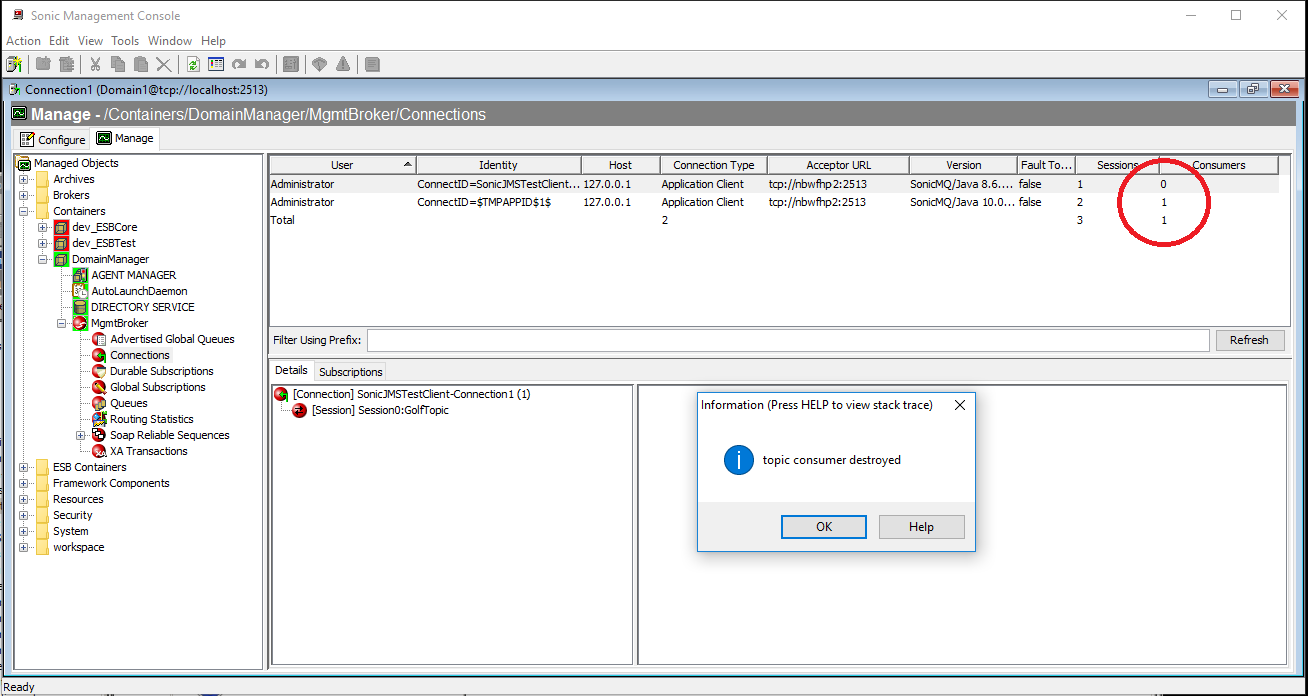Select the dev_ESBTest container icon

[61, 243]
